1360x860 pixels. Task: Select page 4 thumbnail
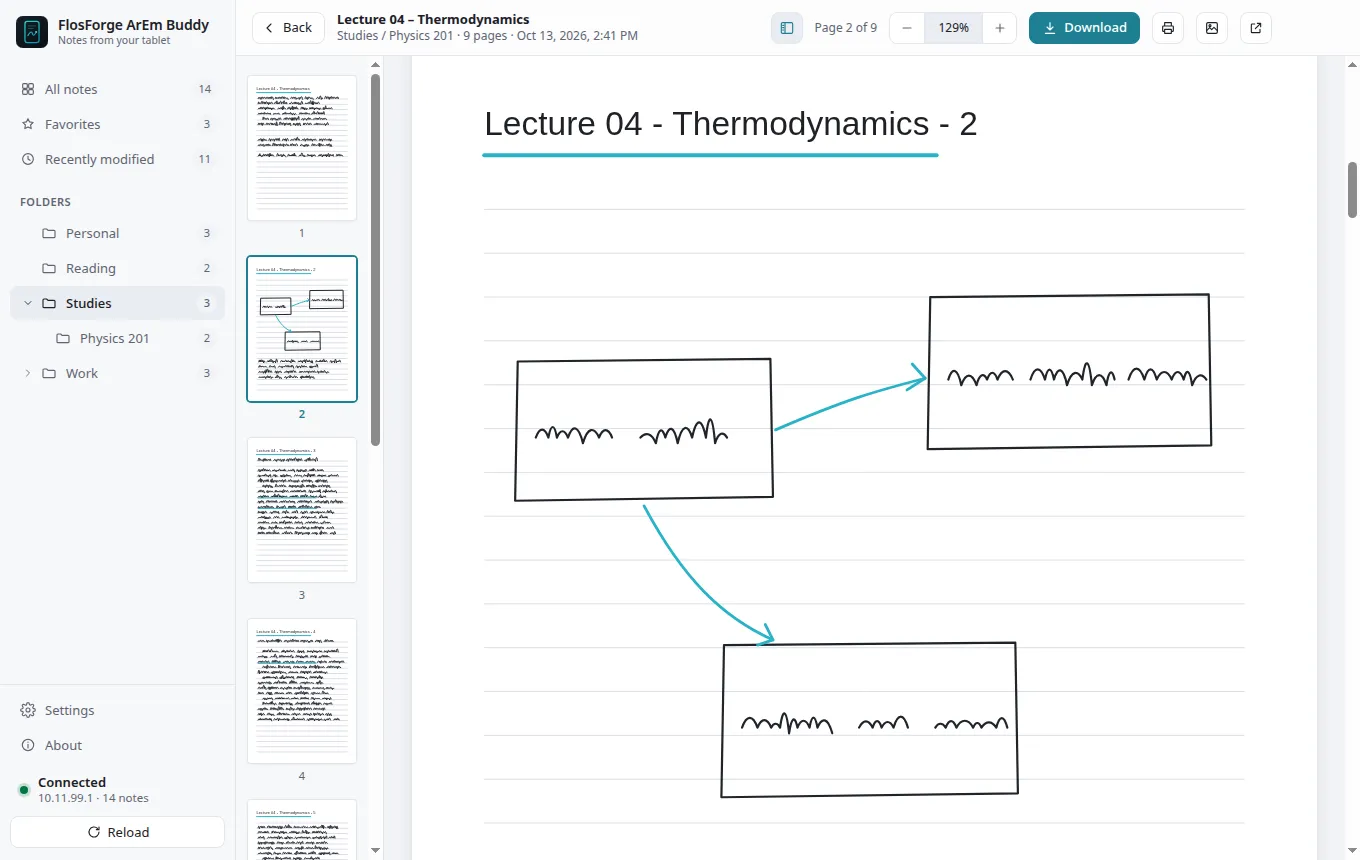[x=302, y=691]
